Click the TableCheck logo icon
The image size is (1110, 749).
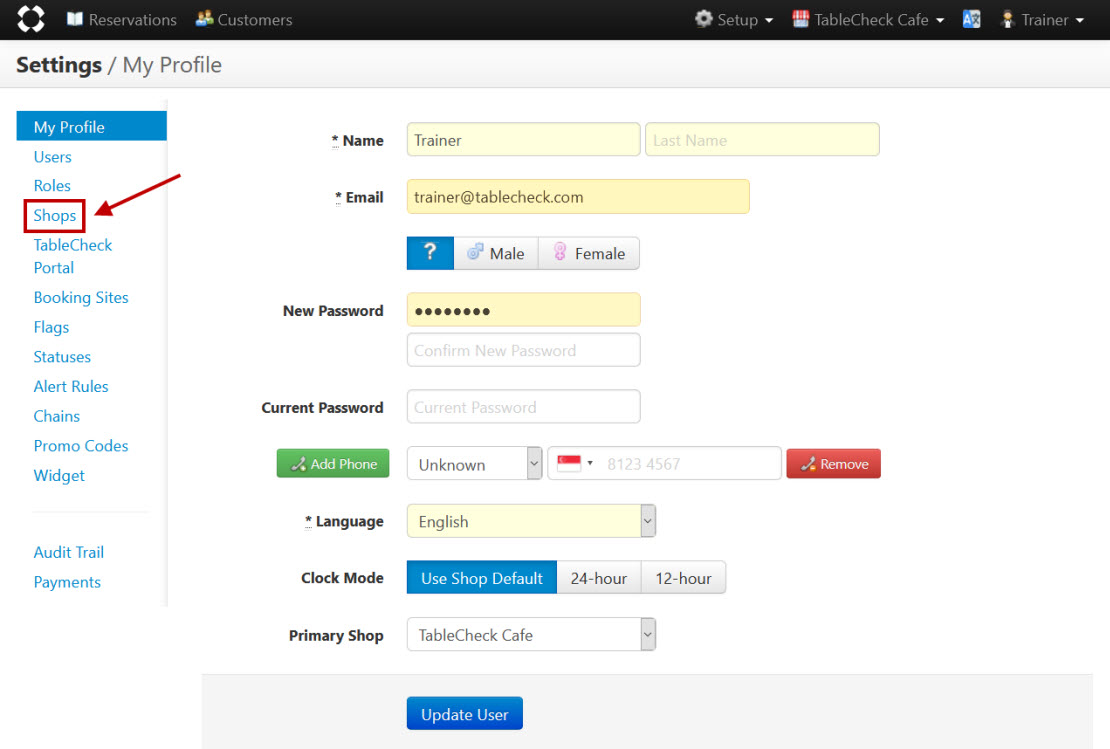point(30,19)
